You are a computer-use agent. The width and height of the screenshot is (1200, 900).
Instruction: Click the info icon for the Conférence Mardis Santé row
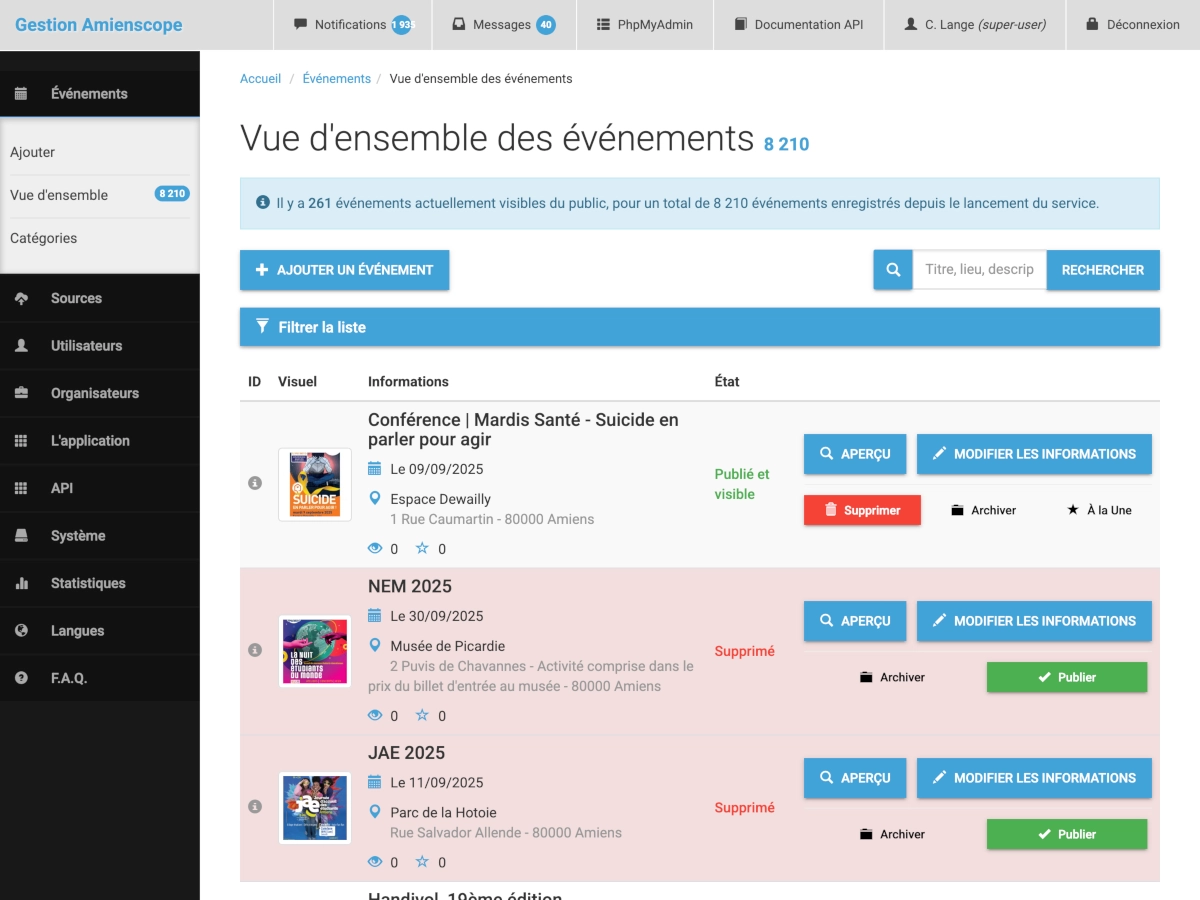pos(254,483)
